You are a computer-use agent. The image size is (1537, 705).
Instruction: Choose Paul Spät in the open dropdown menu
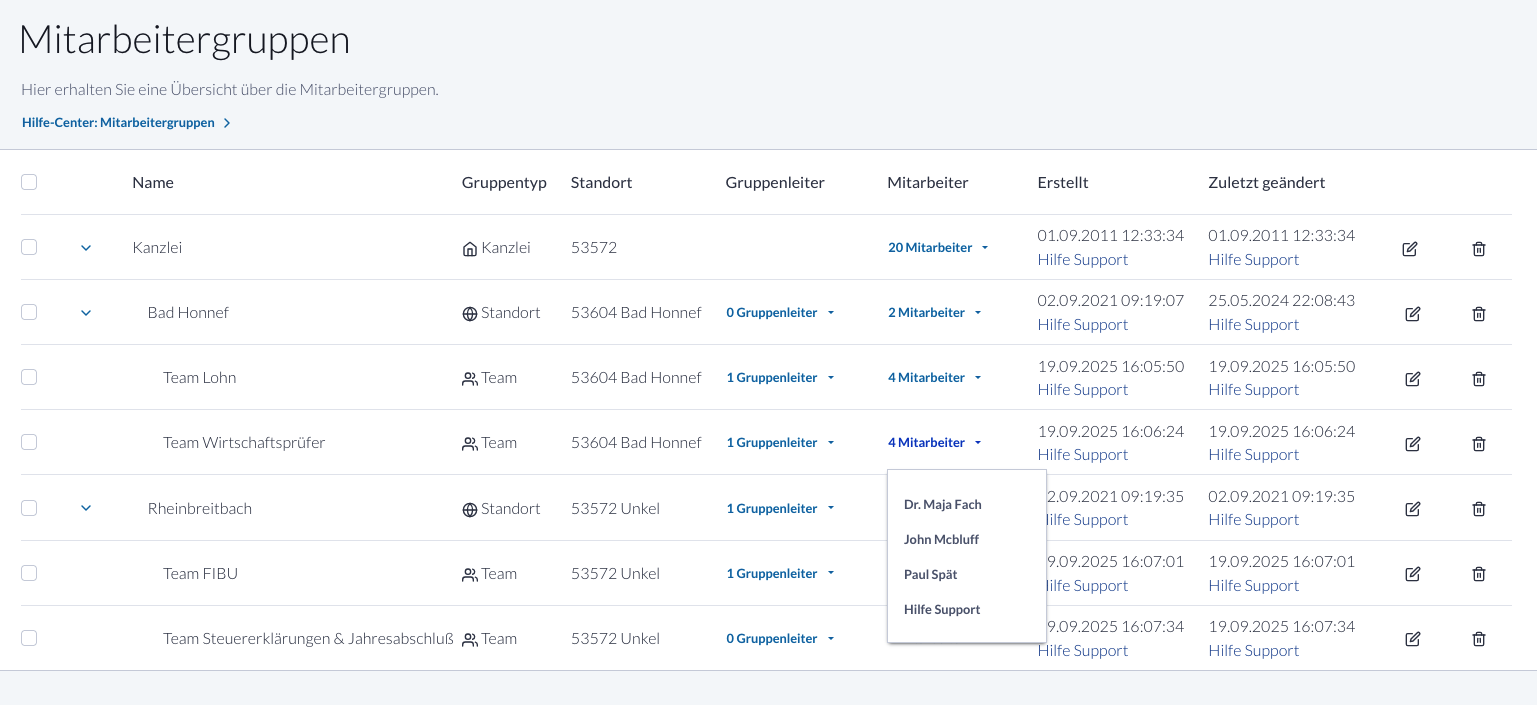[x=930, y=574]
